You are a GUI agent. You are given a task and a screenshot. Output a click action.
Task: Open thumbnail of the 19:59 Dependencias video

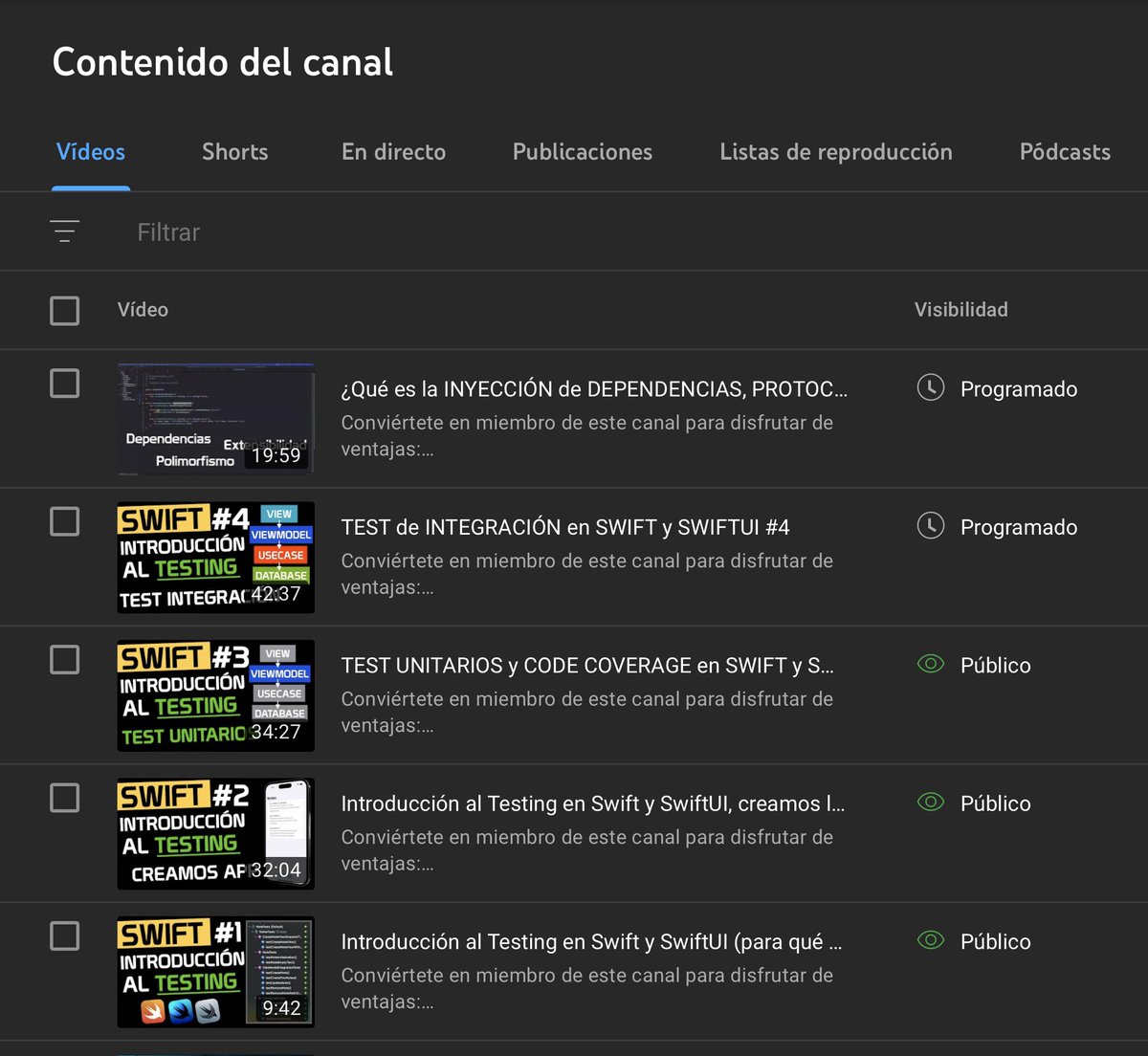(x=215, y=419)
